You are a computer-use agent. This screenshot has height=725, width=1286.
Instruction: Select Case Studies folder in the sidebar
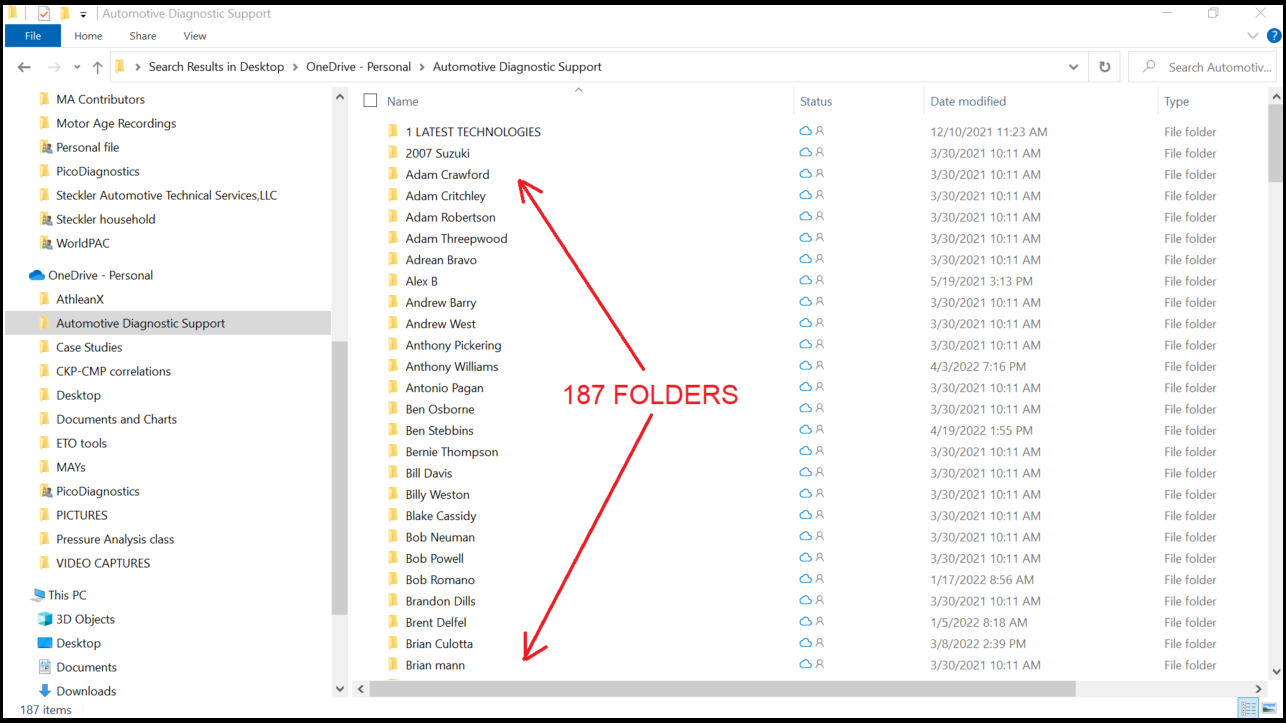click(x=88, y=347)
